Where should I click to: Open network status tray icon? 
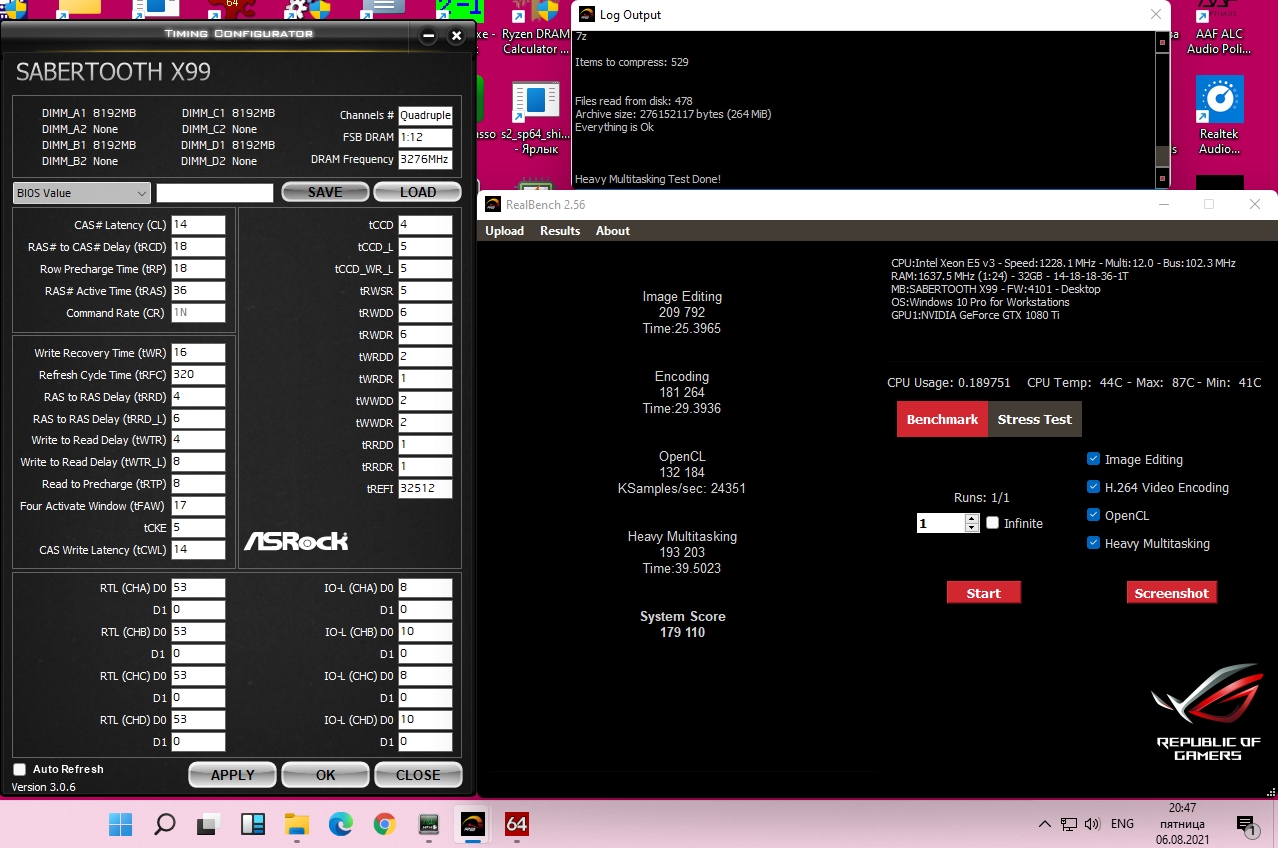pyautogui.click(x=1069, y=824)
